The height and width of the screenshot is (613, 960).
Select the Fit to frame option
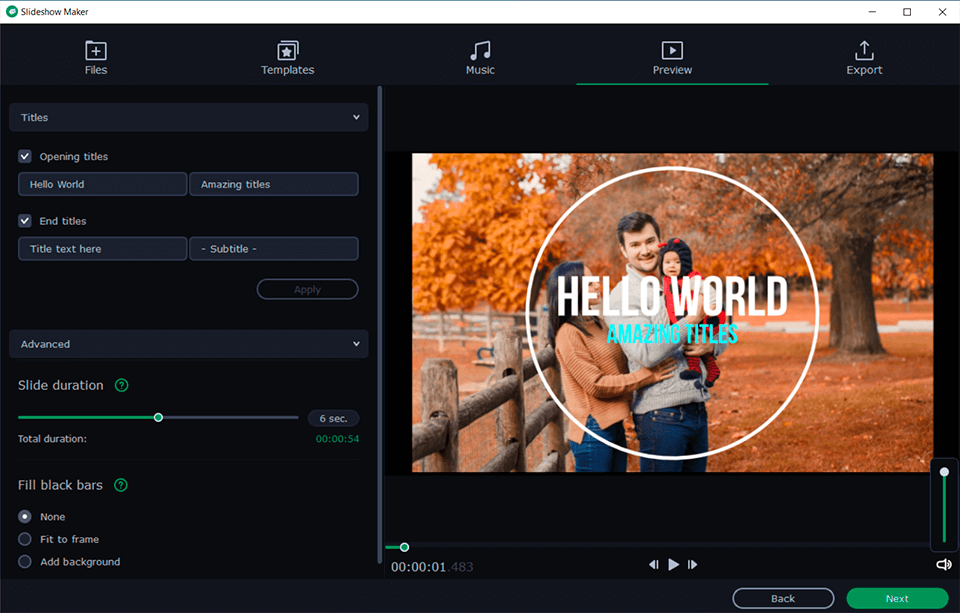pos(25,539)
